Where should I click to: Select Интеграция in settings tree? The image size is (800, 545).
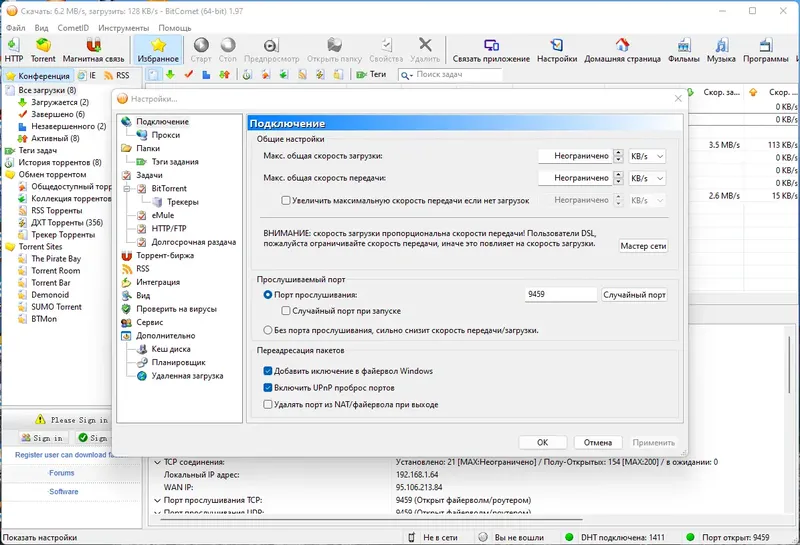[x=151, y=282]
